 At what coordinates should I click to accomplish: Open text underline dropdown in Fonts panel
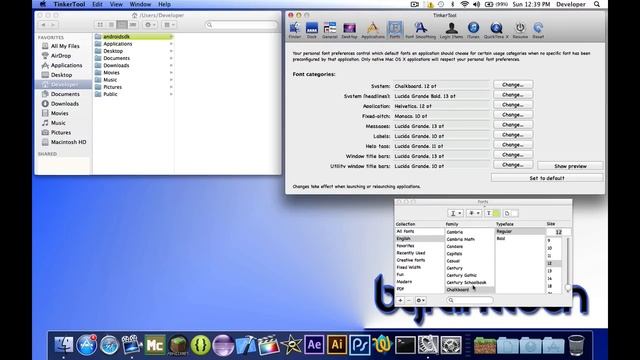(x=456, y=213)
